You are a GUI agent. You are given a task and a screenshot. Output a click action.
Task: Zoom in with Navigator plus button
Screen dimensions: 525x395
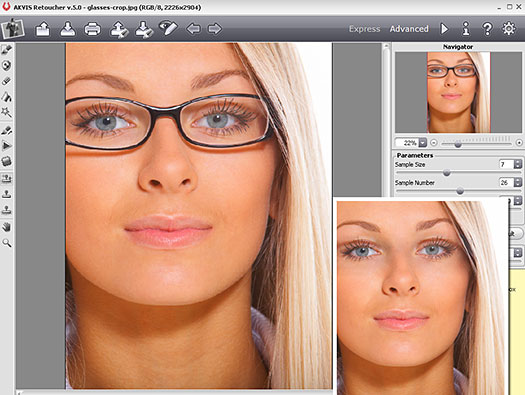pos(519,143)
